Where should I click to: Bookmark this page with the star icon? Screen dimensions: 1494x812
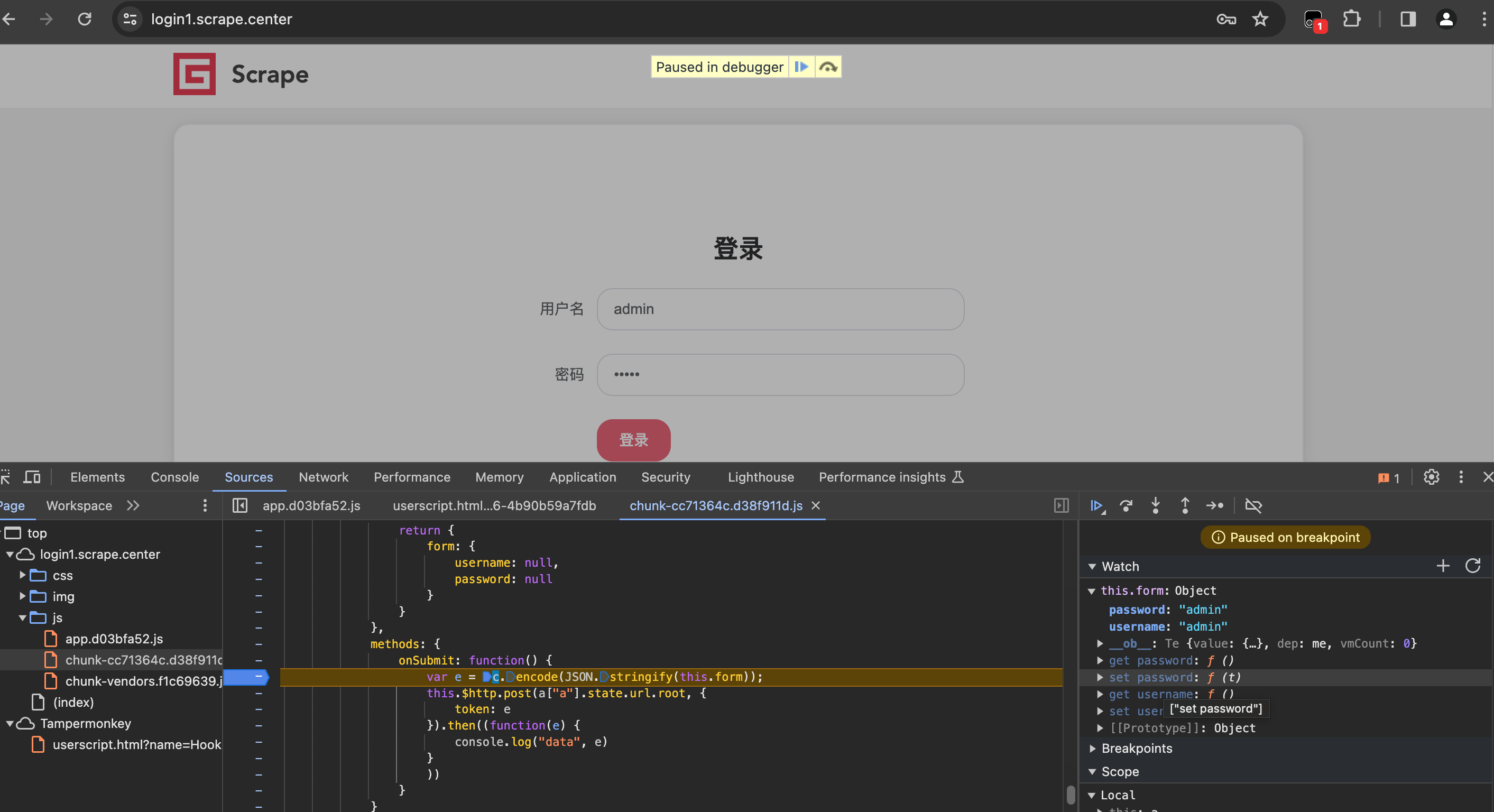[1260, 19]
